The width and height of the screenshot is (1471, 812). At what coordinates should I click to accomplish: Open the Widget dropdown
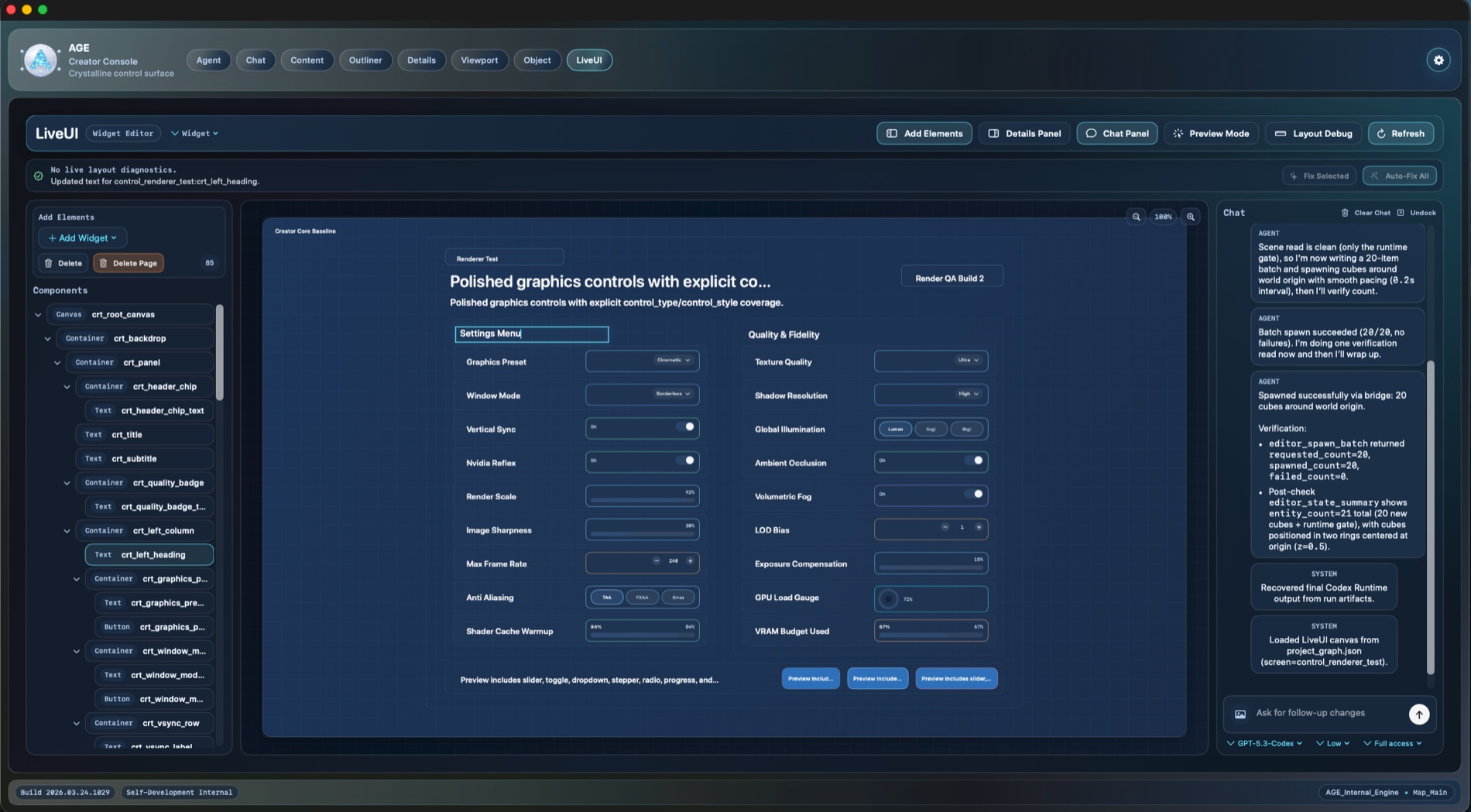194,133
